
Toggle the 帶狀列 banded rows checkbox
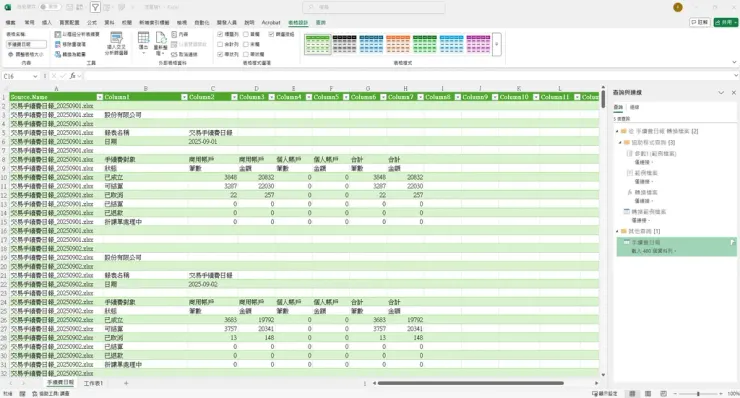pos(220,54)
